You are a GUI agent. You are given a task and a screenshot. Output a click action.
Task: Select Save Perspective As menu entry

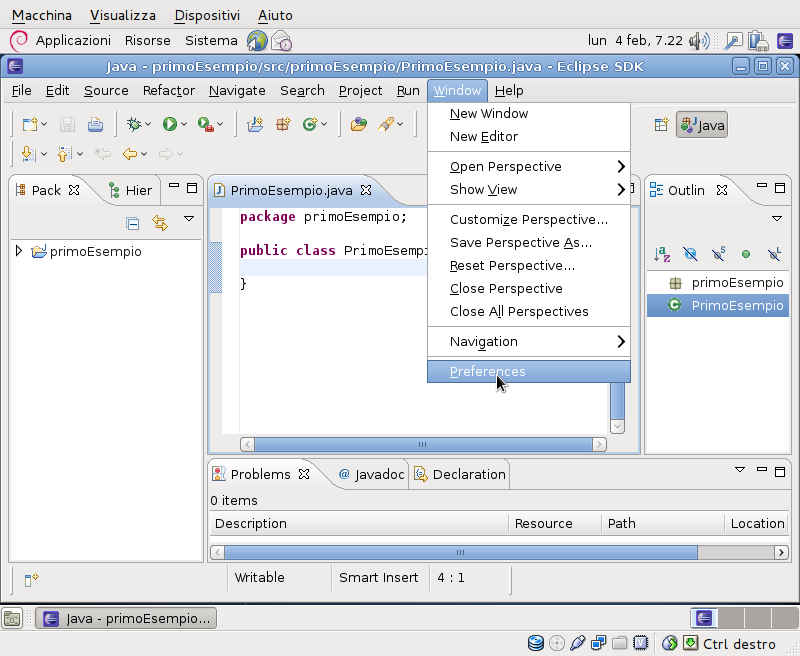529,243
